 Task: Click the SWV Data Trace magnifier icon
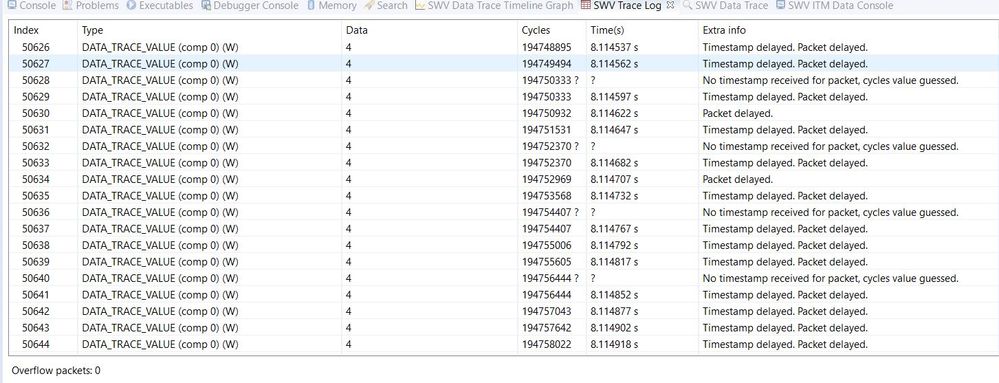coord(687,5)
